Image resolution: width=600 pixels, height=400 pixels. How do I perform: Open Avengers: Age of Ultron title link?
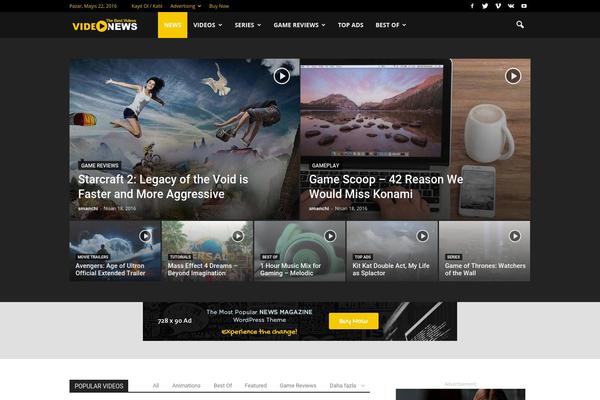(x=110, y=269)
